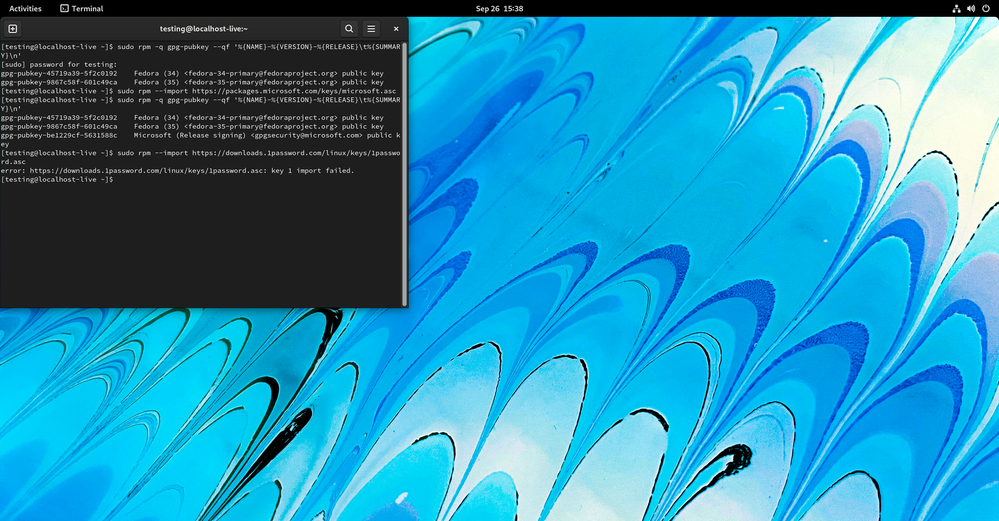Screen dimensions: 999x521
Task: Close the terminal window
Action: point(396,29)
